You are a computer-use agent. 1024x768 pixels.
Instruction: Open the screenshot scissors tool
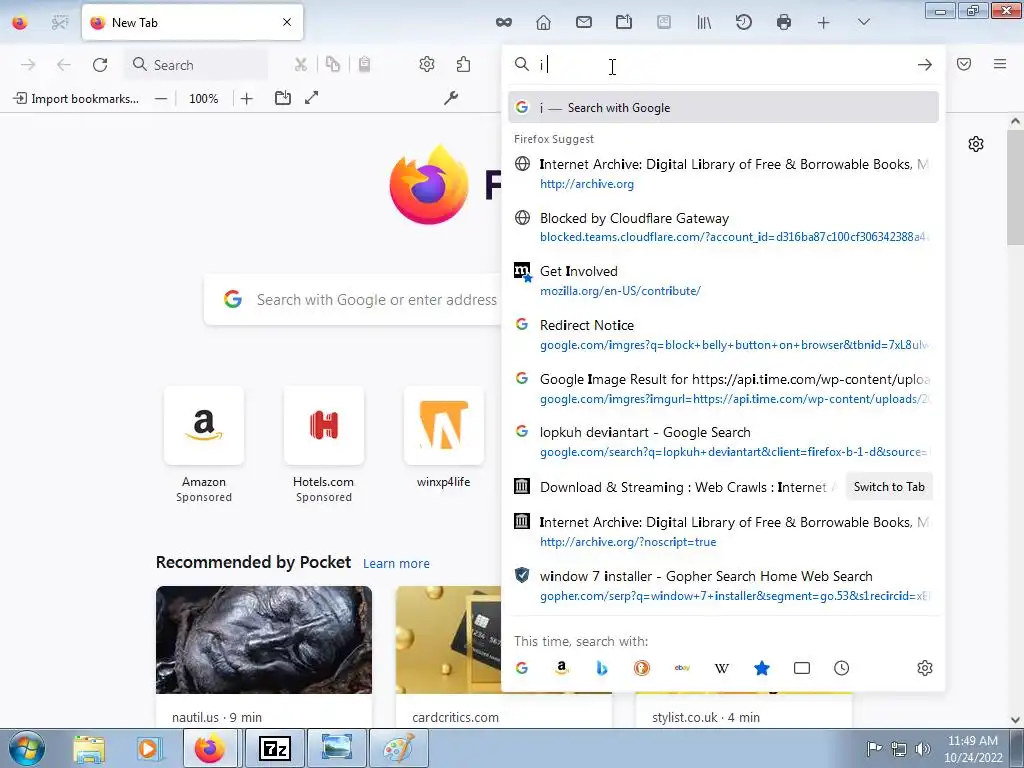(59, 22)
